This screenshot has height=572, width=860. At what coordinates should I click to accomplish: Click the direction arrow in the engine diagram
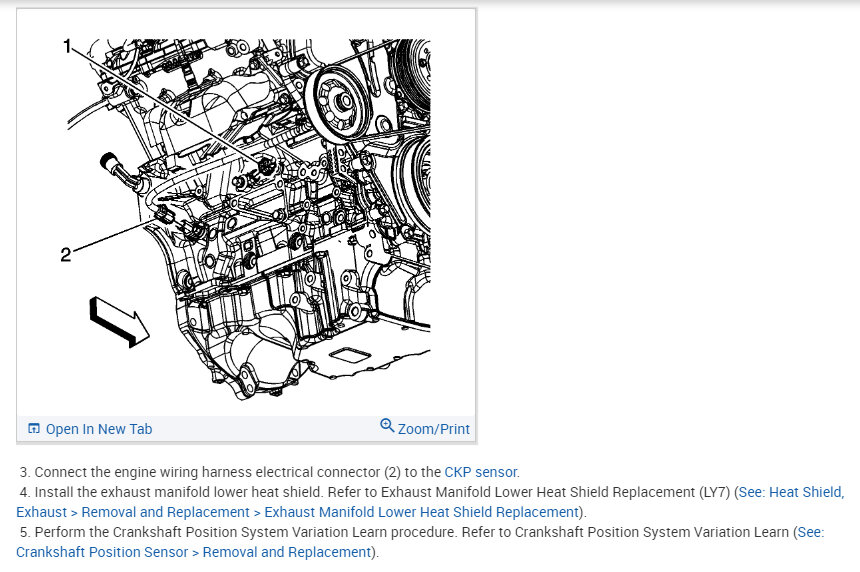[x=118, y=322]
